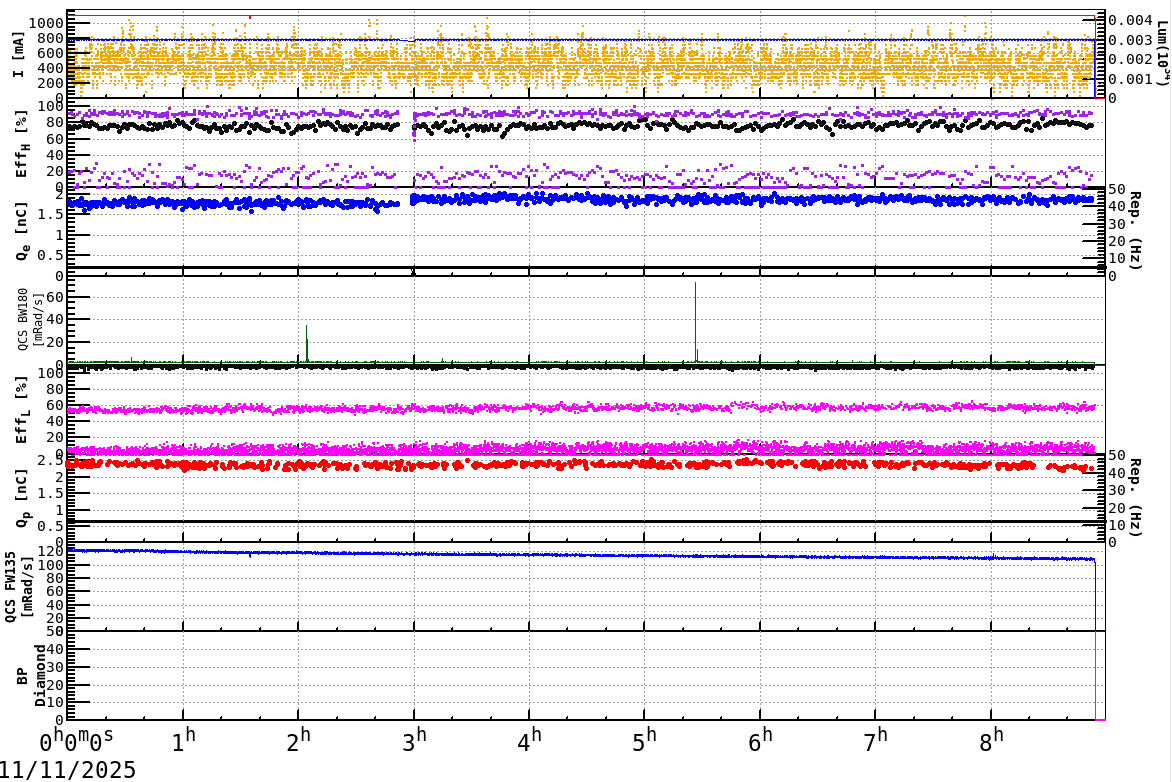
Task: Click the date label 11/11/2025
Action: click(x=68, y=769)
